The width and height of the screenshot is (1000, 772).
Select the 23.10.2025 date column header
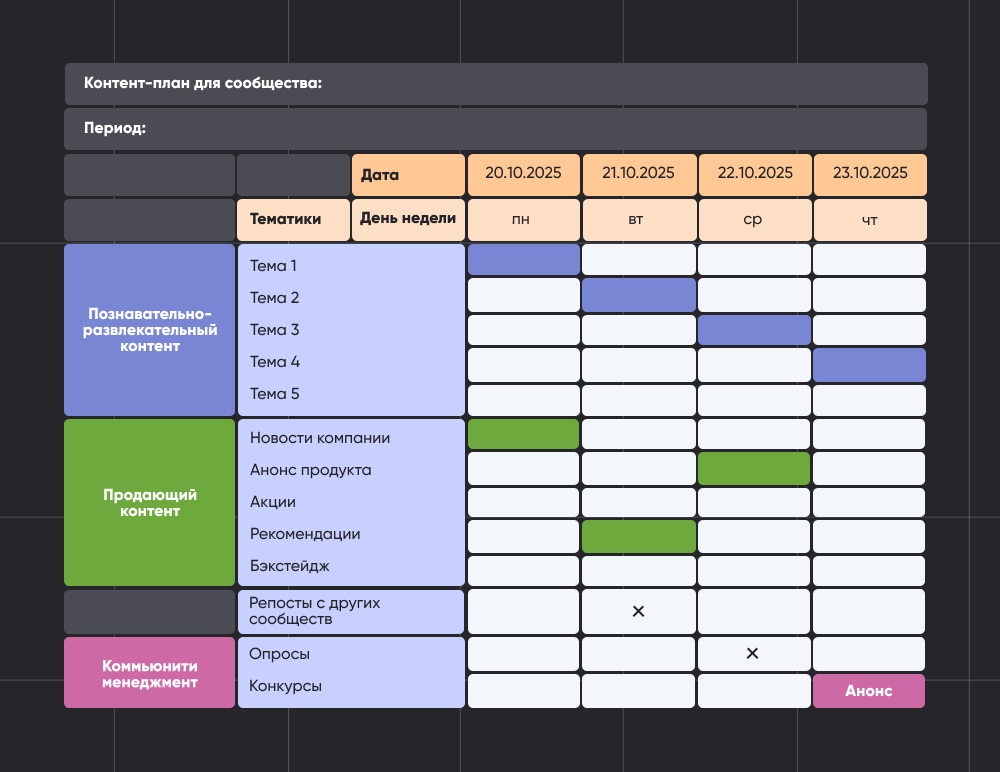coord(870,174)
